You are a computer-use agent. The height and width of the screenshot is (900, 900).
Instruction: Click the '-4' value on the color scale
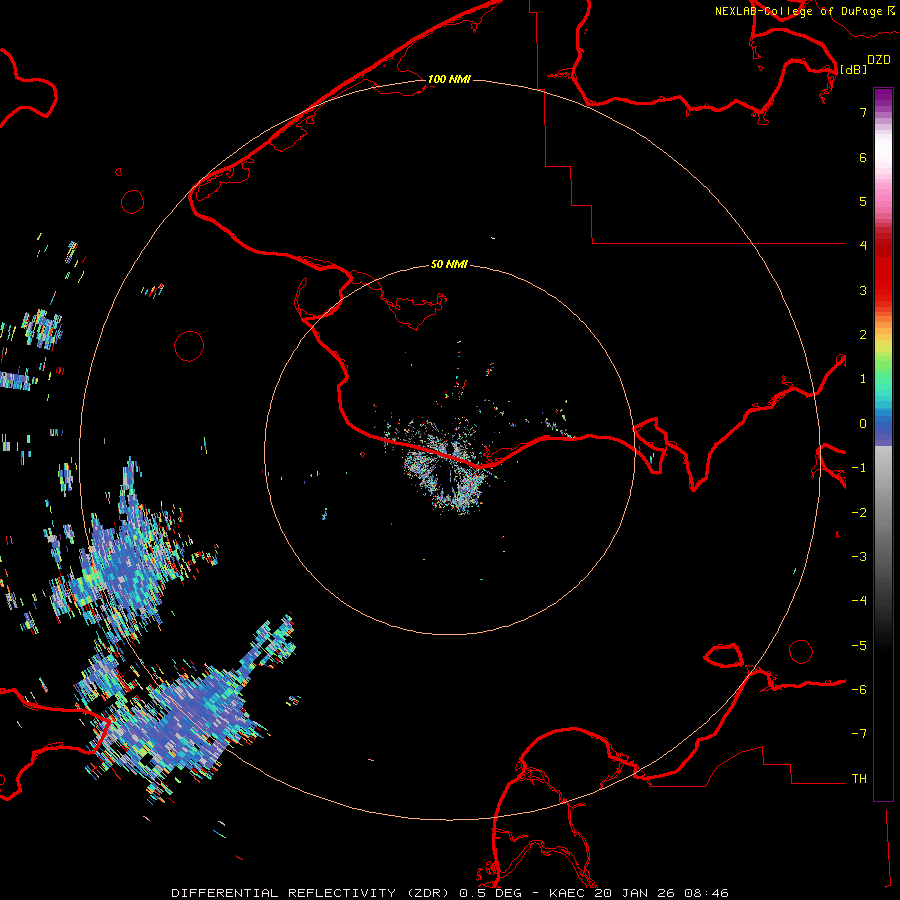(x=859, y=601)
